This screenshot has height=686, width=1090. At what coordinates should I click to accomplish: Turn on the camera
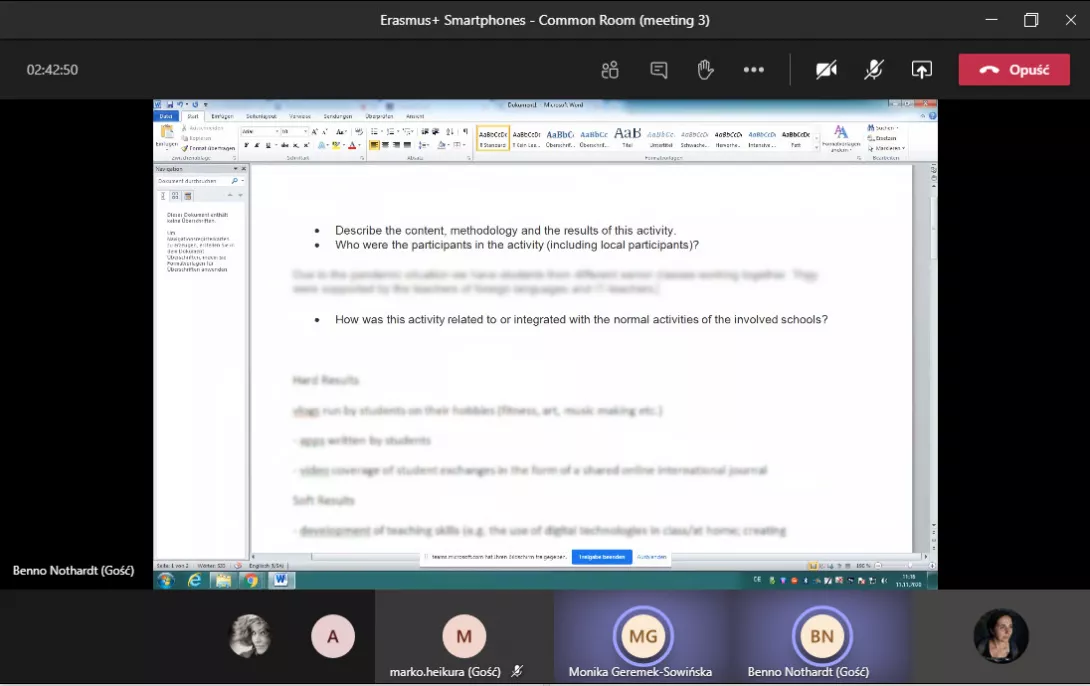point(826,70)
